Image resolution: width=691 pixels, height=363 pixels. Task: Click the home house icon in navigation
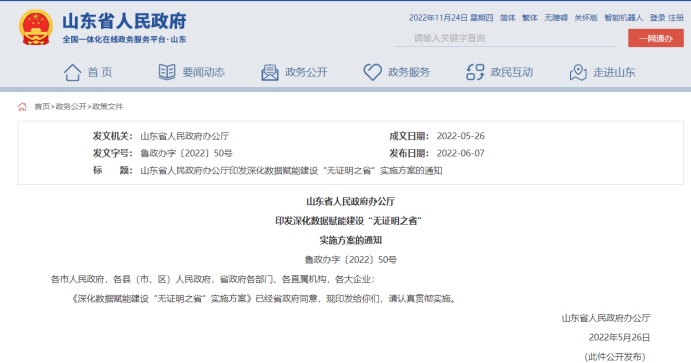click(x=72, y=72)
